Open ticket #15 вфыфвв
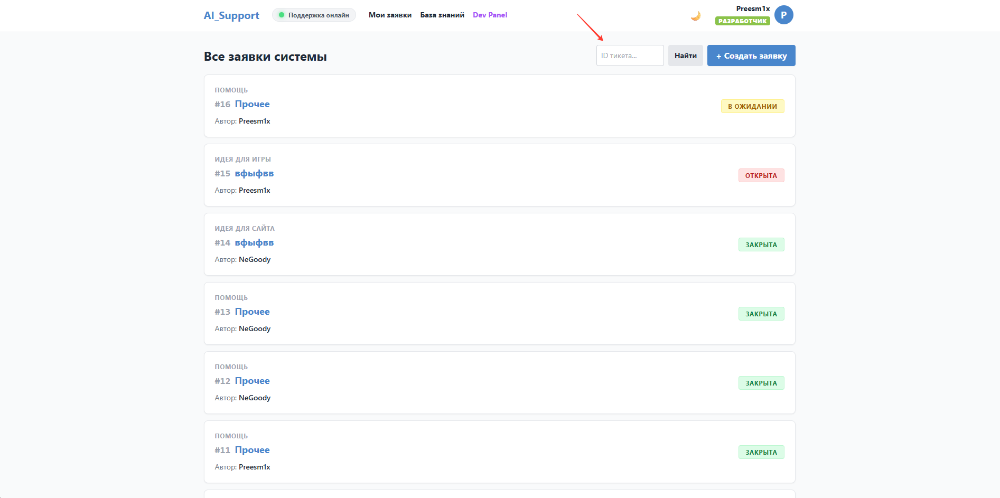 254,173
